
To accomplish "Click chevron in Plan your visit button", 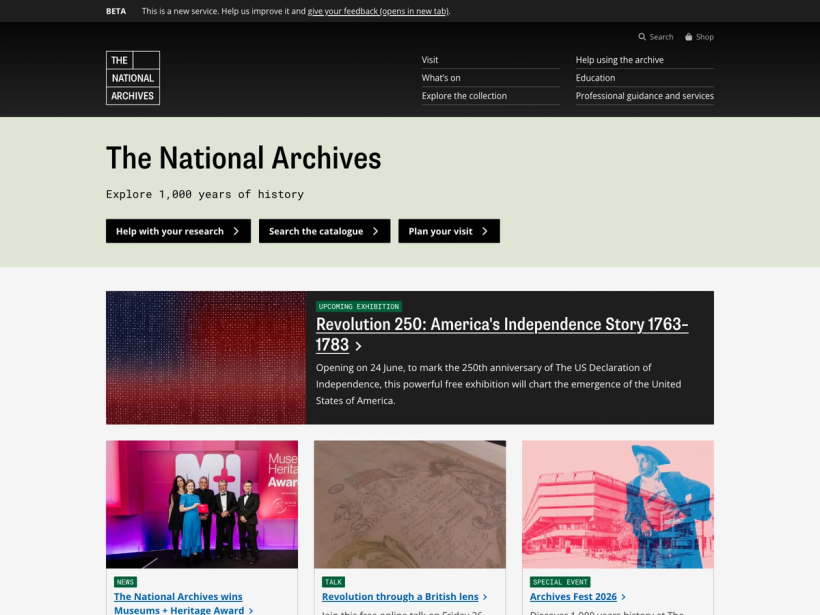I will [485, 231].
